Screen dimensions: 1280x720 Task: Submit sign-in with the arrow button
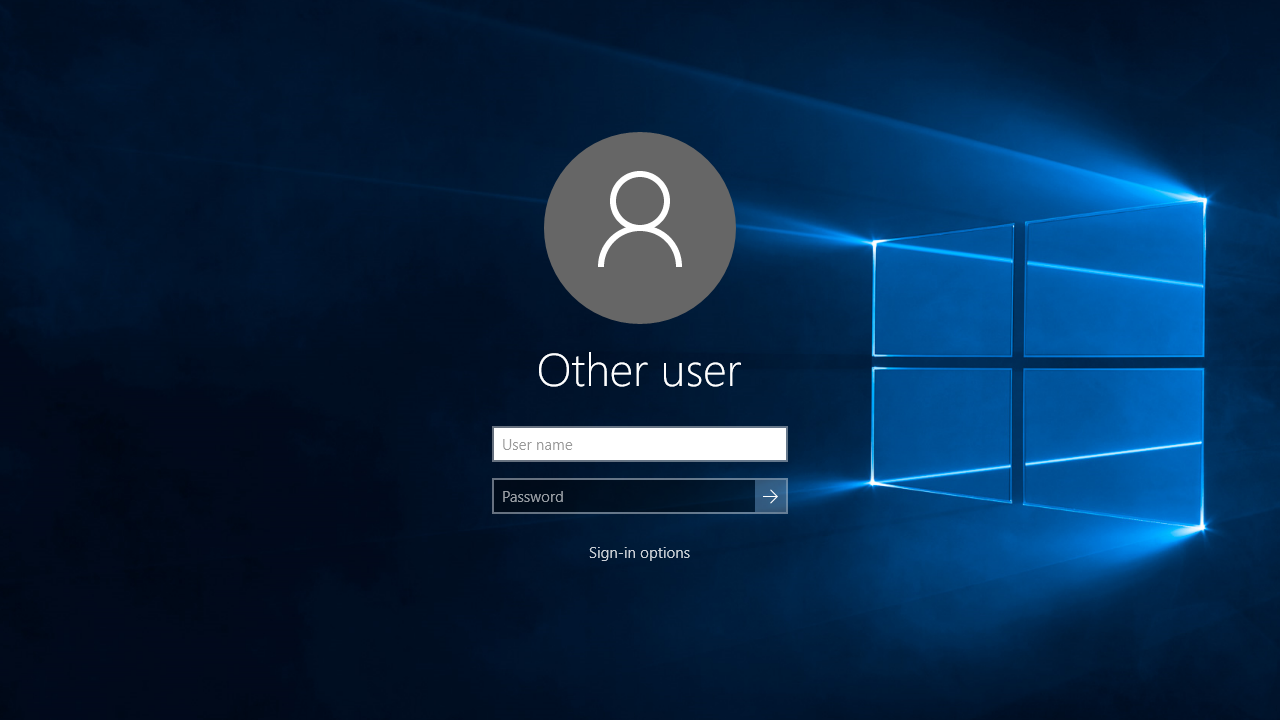click(771, 496)
